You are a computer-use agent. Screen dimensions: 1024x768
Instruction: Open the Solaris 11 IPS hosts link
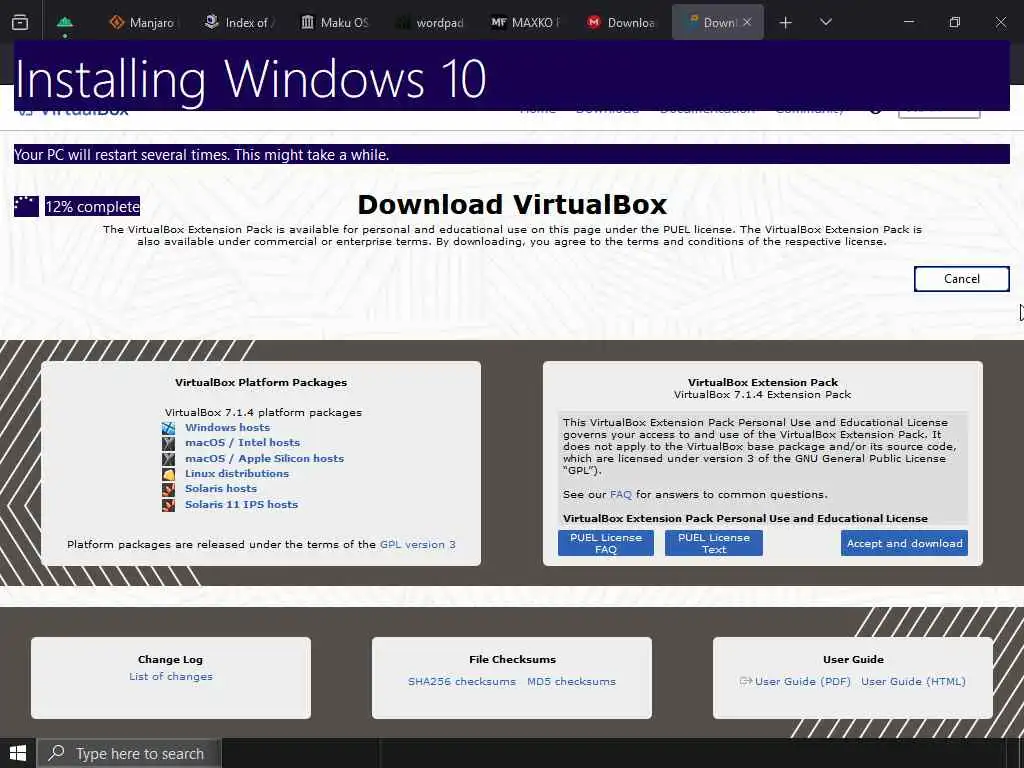(x=241, y=504)
